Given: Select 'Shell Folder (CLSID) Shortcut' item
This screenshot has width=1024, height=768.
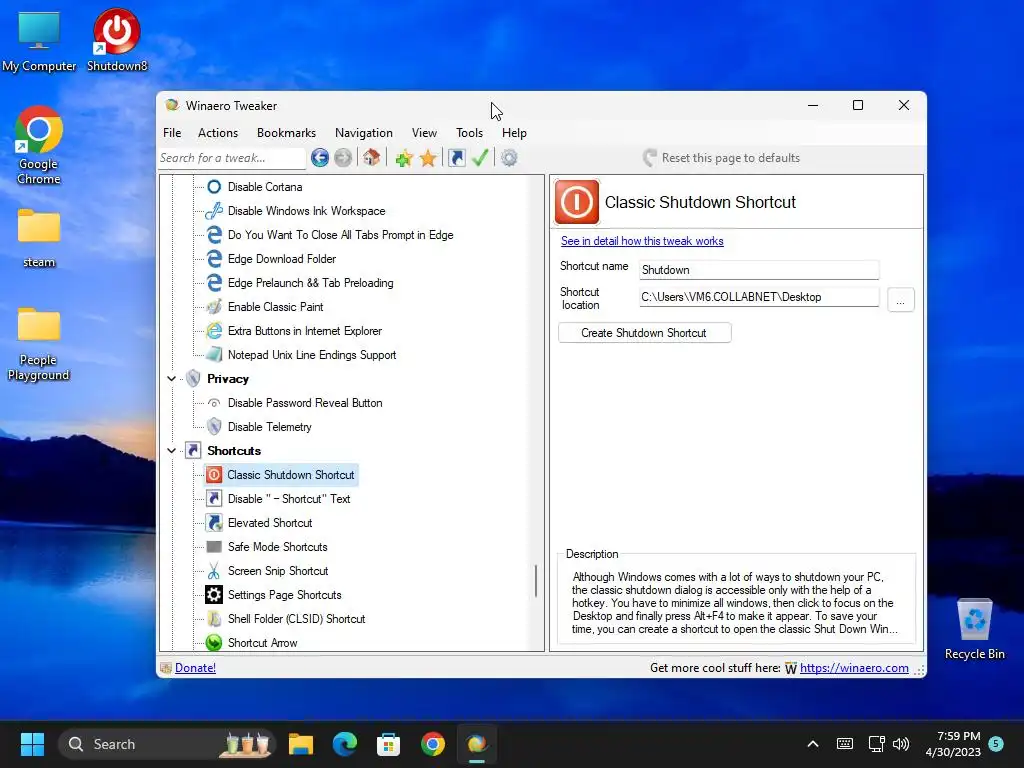Looking at the screenshot, I should point(296,619).
